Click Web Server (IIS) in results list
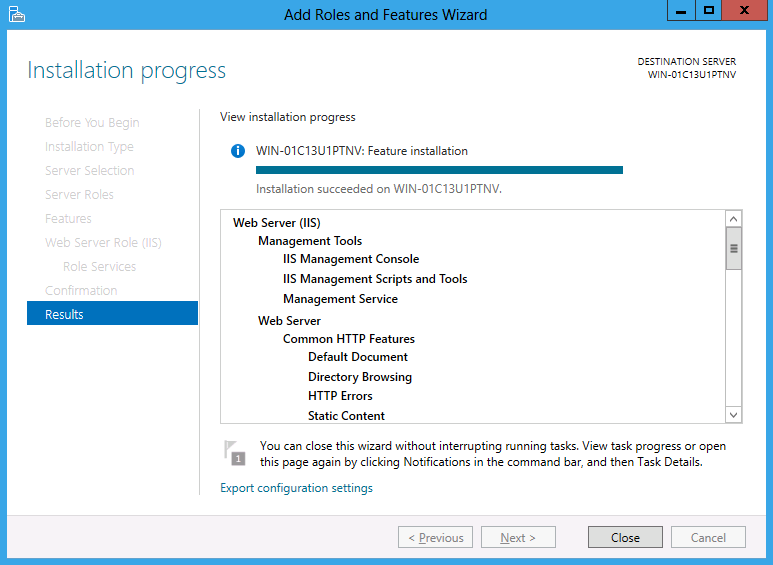This screenshot has width=773, height=565. coord(277,223)
